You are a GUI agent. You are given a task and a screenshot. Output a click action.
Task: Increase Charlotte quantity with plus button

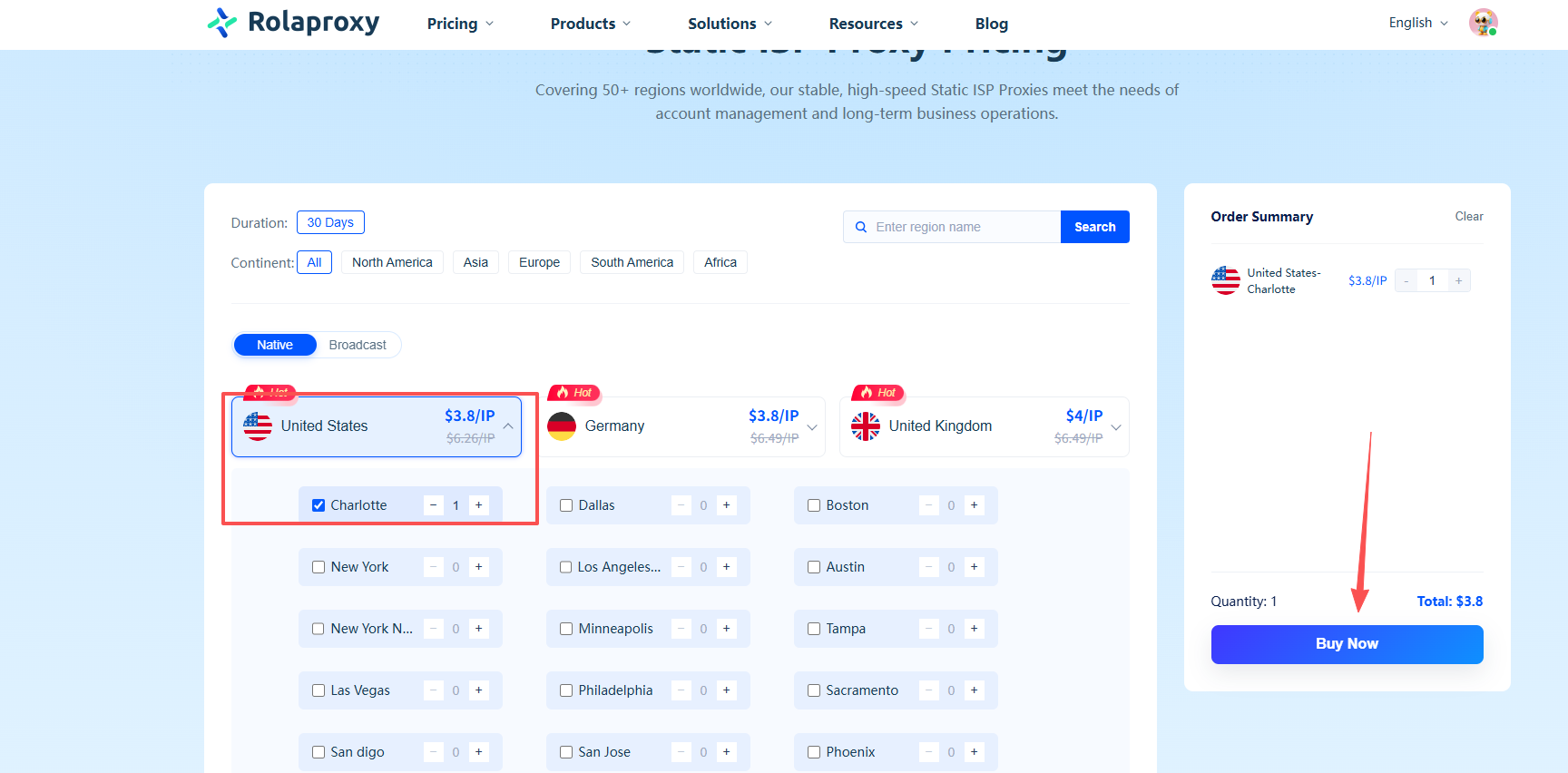(x=479, y=505)
